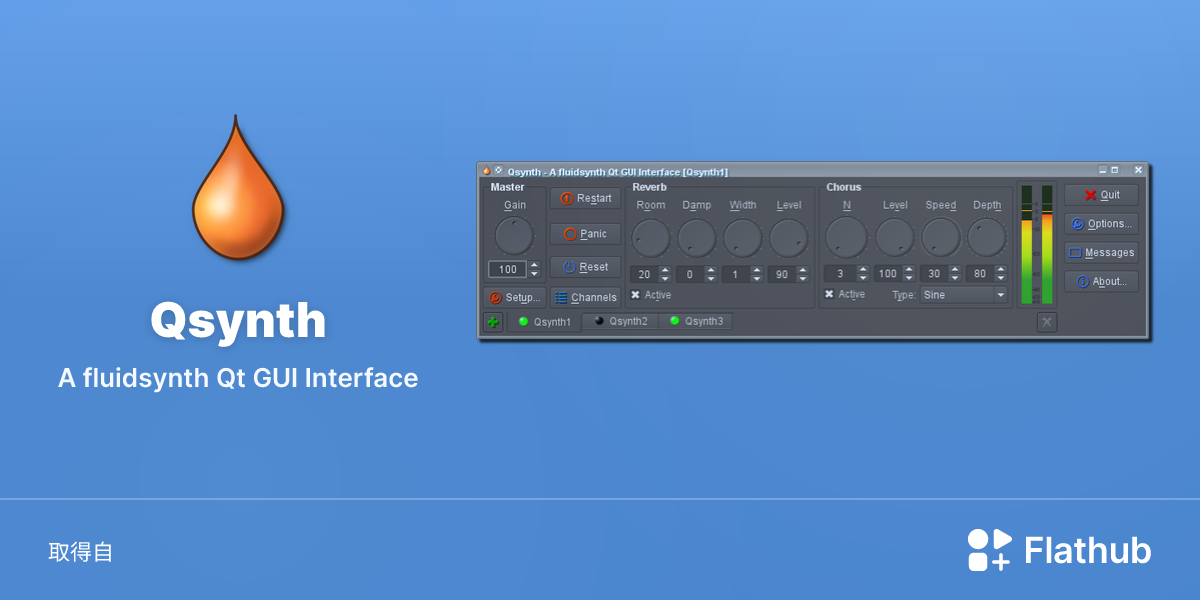Click the Reverb Room field showing 20
Screen dimensions: 1200x600
tap(644, 274)
